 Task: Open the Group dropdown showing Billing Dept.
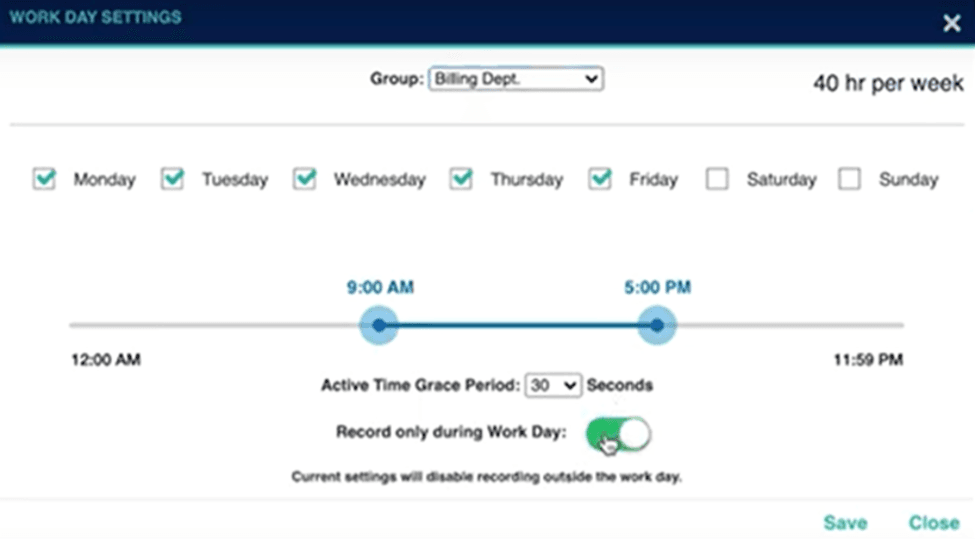click(x=515, y=79)
